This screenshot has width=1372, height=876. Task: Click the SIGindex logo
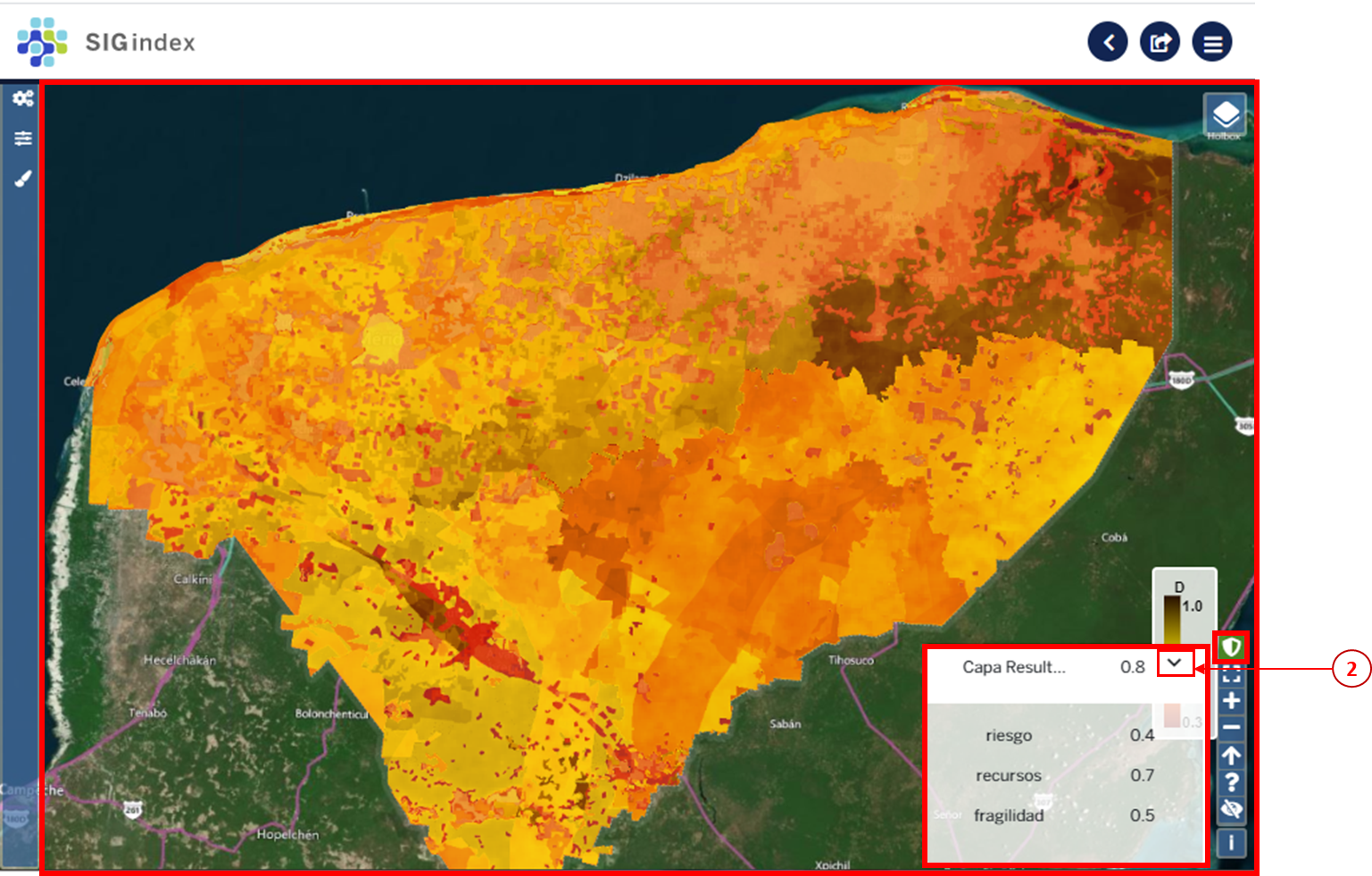point(106,42)
